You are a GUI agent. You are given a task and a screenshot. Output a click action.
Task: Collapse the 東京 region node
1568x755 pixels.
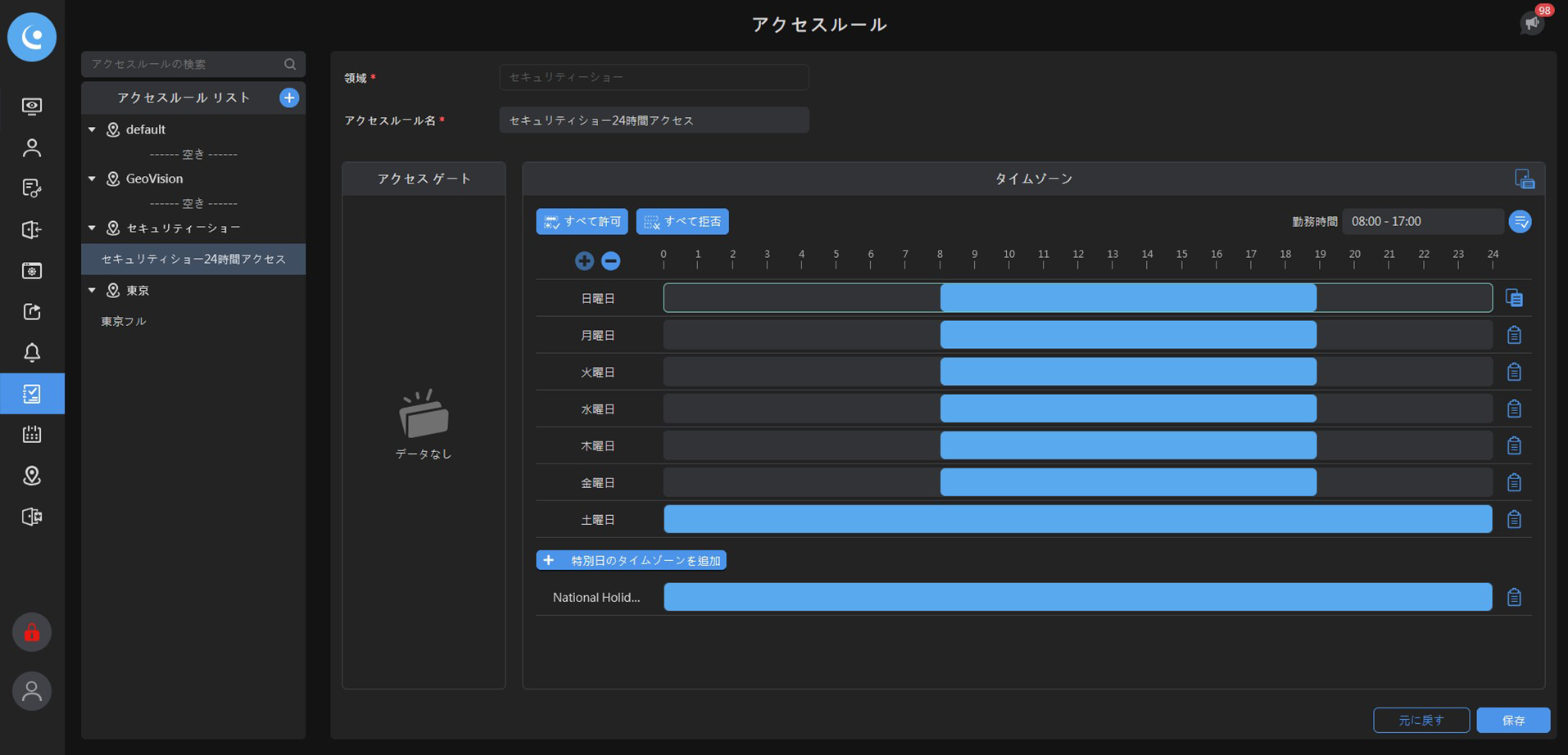[x=92, y=290]
